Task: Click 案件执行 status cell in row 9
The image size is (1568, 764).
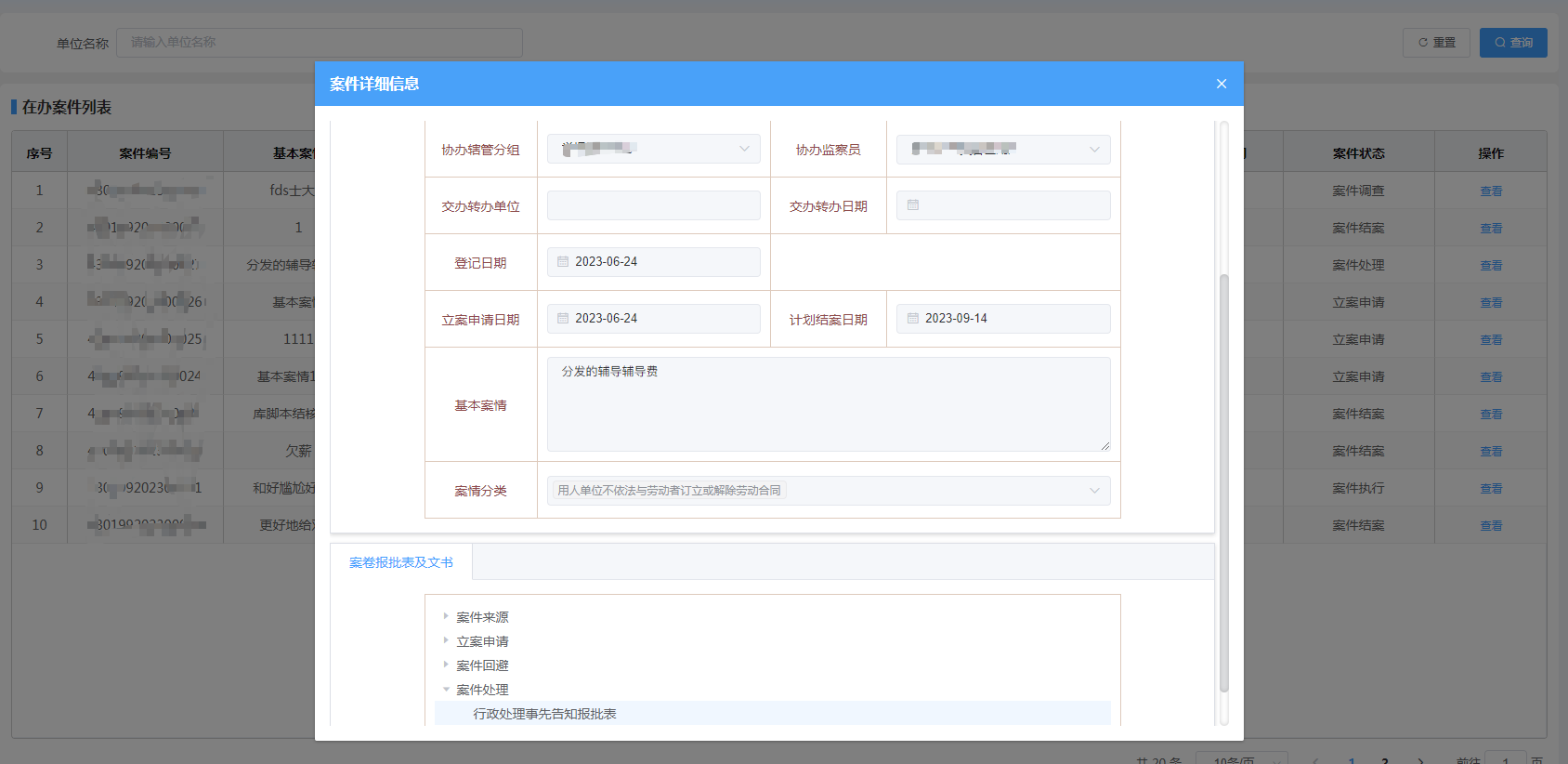Action: tap(1358, 488)
